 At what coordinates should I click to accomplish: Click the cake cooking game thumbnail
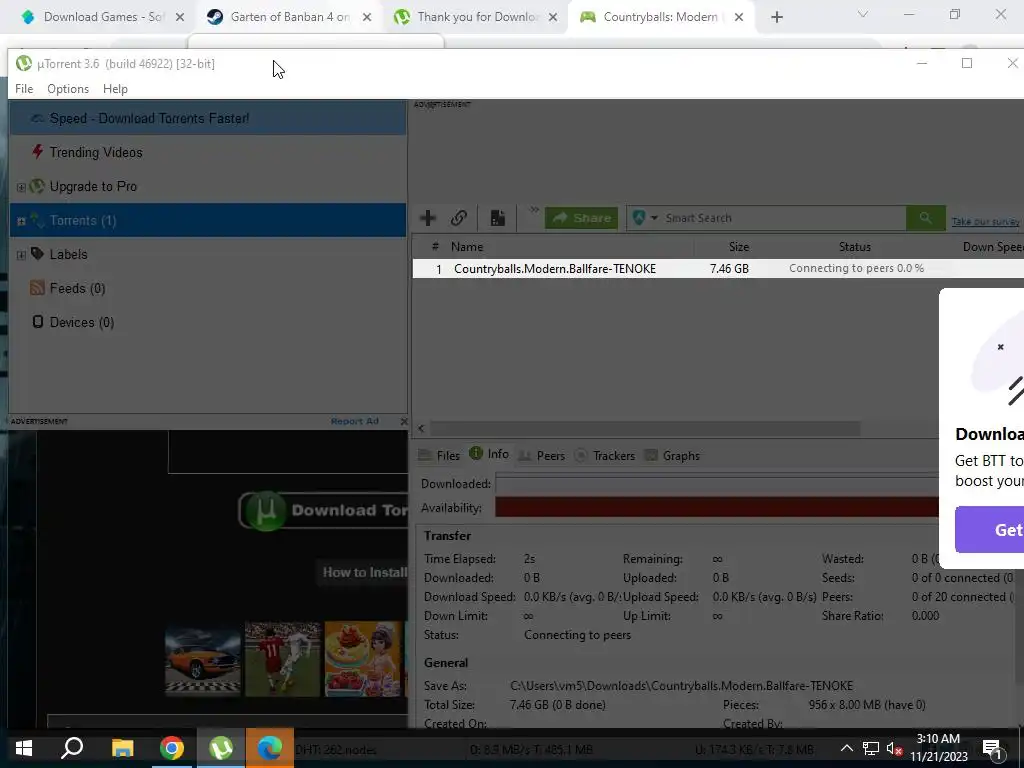363,658
